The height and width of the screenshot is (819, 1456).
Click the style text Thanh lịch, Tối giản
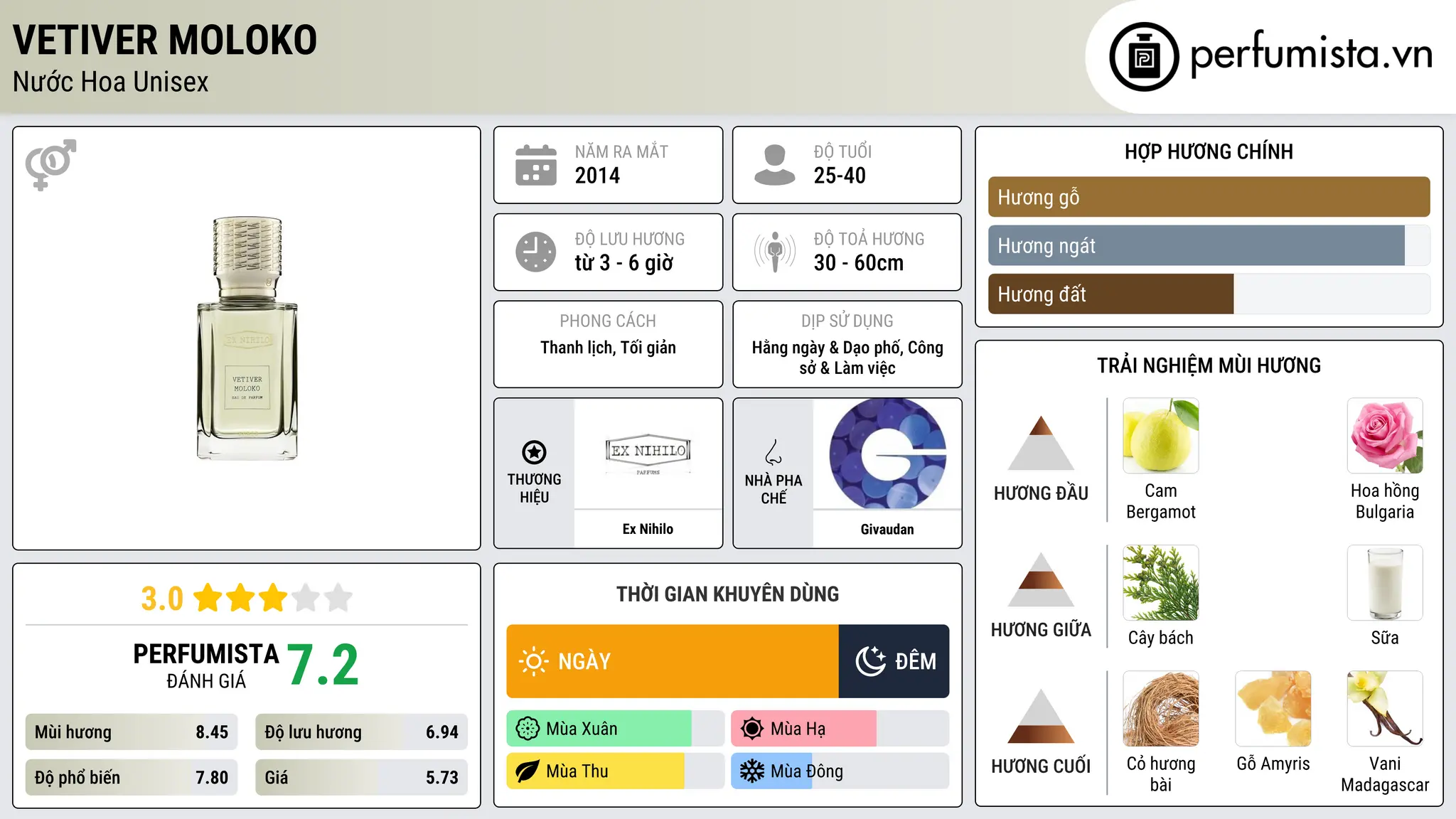[608, 348]
